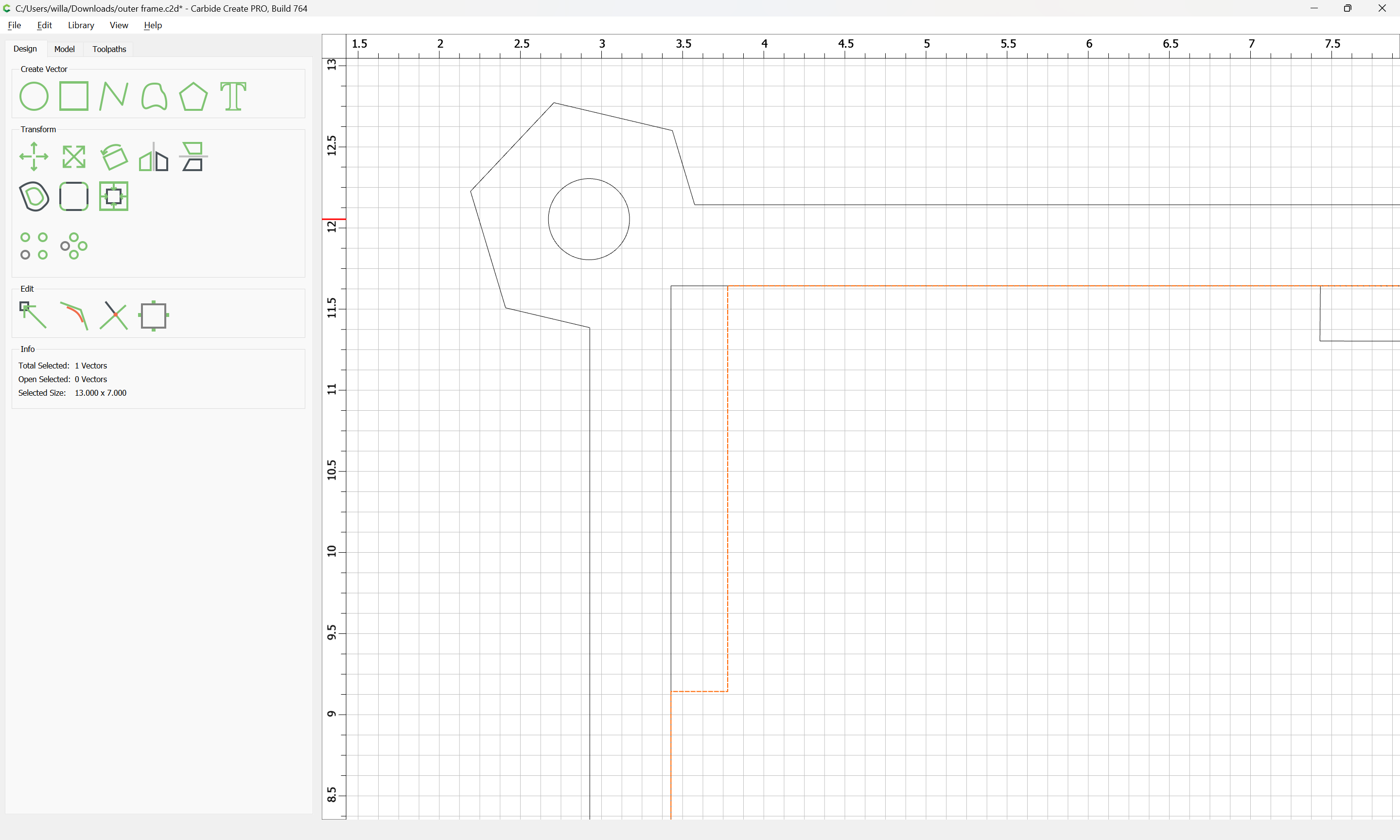Open the Scale transform tool
The height and width of the screenshot is (840, 1400).
(x=74, y=157)
